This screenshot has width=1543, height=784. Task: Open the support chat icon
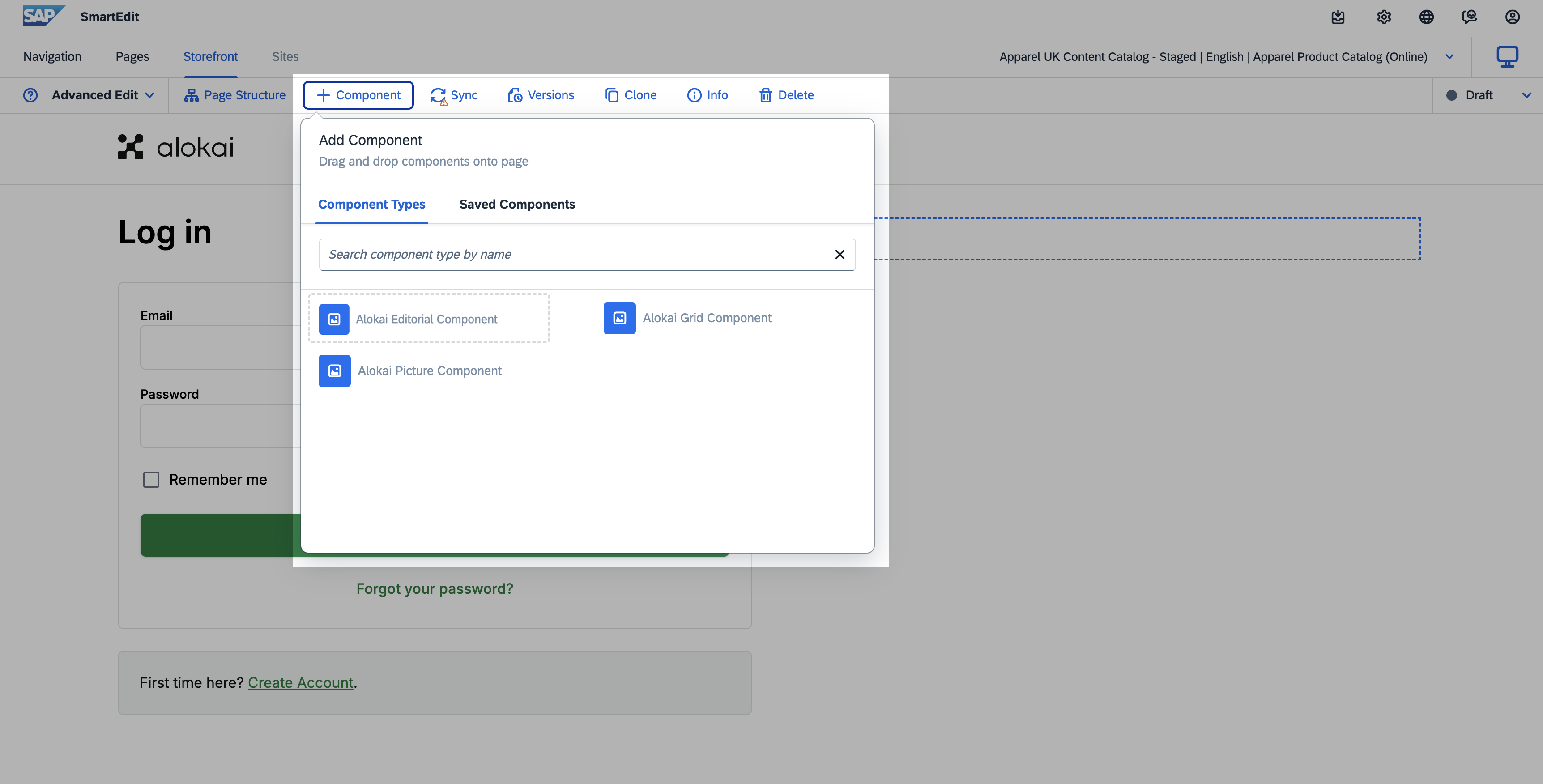pyautogui.click(x=1469, y=17)
